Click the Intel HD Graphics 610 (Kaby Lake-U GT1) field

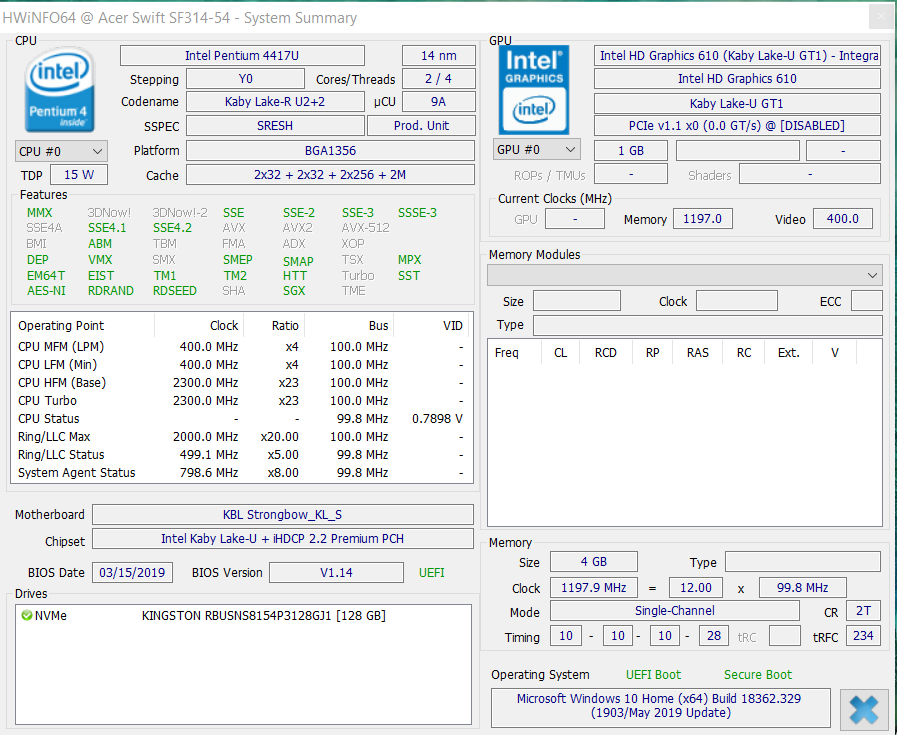[737, 55]
